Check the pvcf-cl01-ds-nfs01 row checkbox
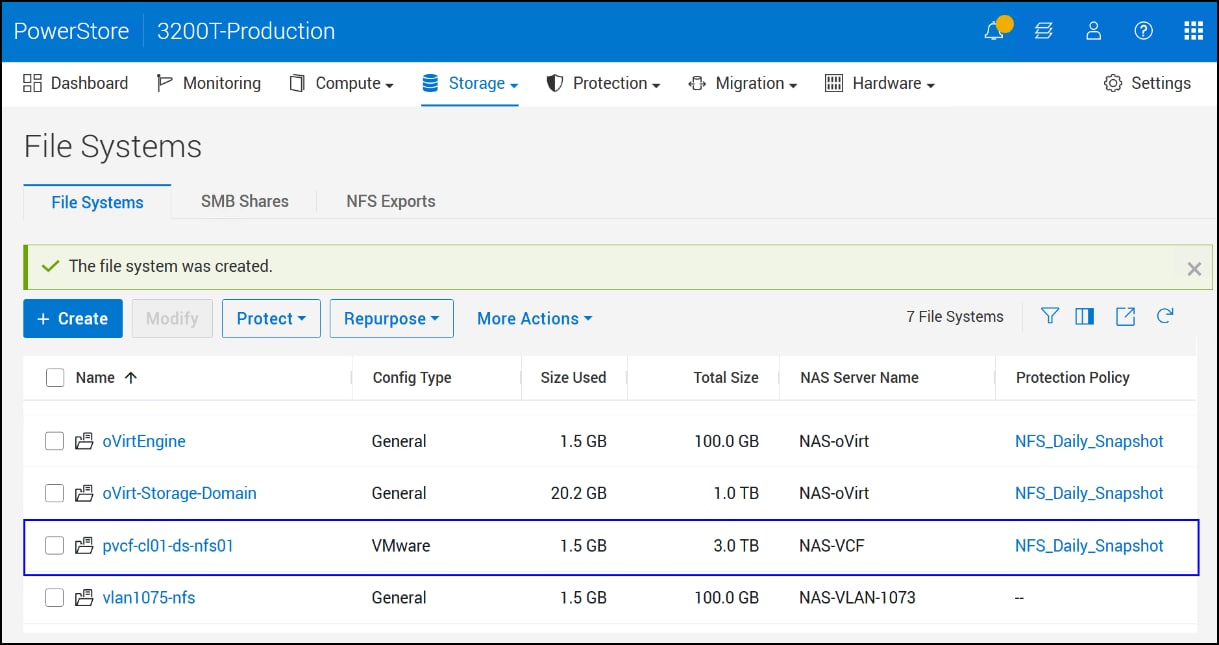The height and width of the screenshot is (645, 1219). point(55,546)
